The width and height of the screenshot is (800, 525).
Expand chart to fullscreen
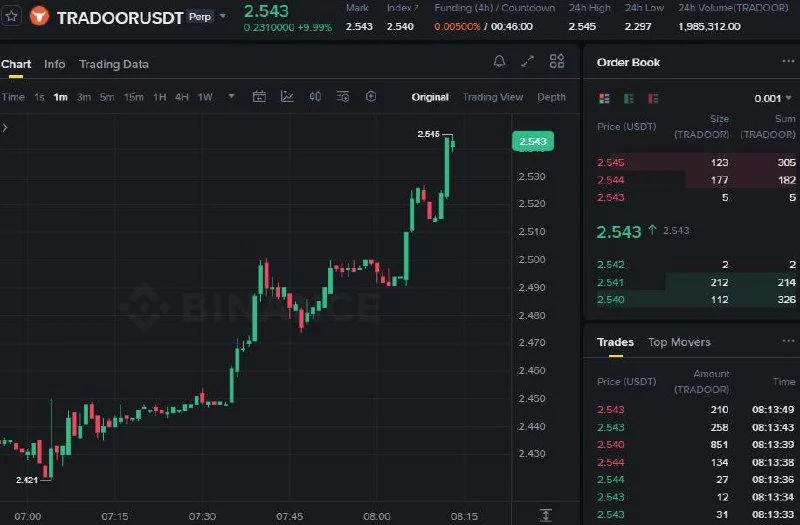[x=528, y=61]
